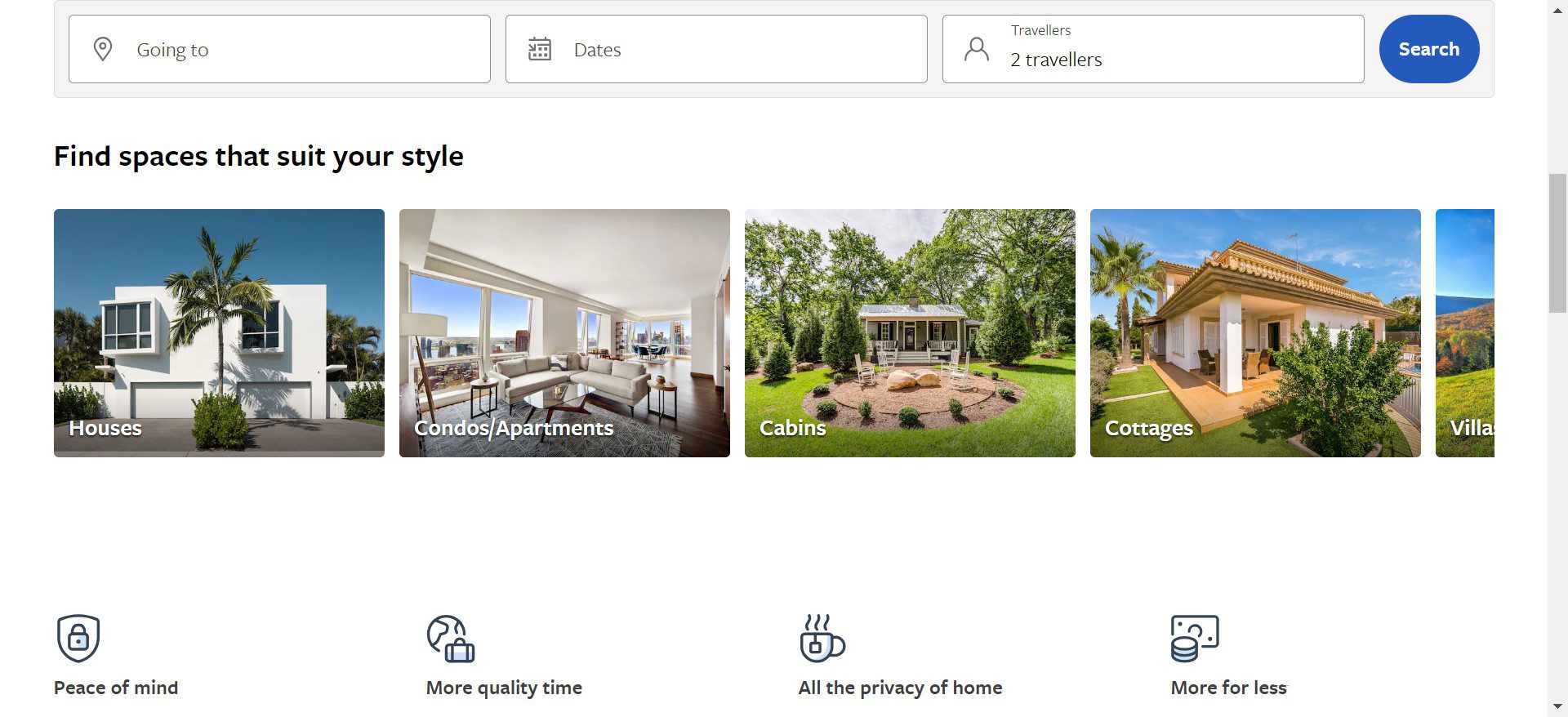The width and height of the screenshot is (1568, 717).
Task: Open the Cottages category card
Action: [x=1255, y=333]
